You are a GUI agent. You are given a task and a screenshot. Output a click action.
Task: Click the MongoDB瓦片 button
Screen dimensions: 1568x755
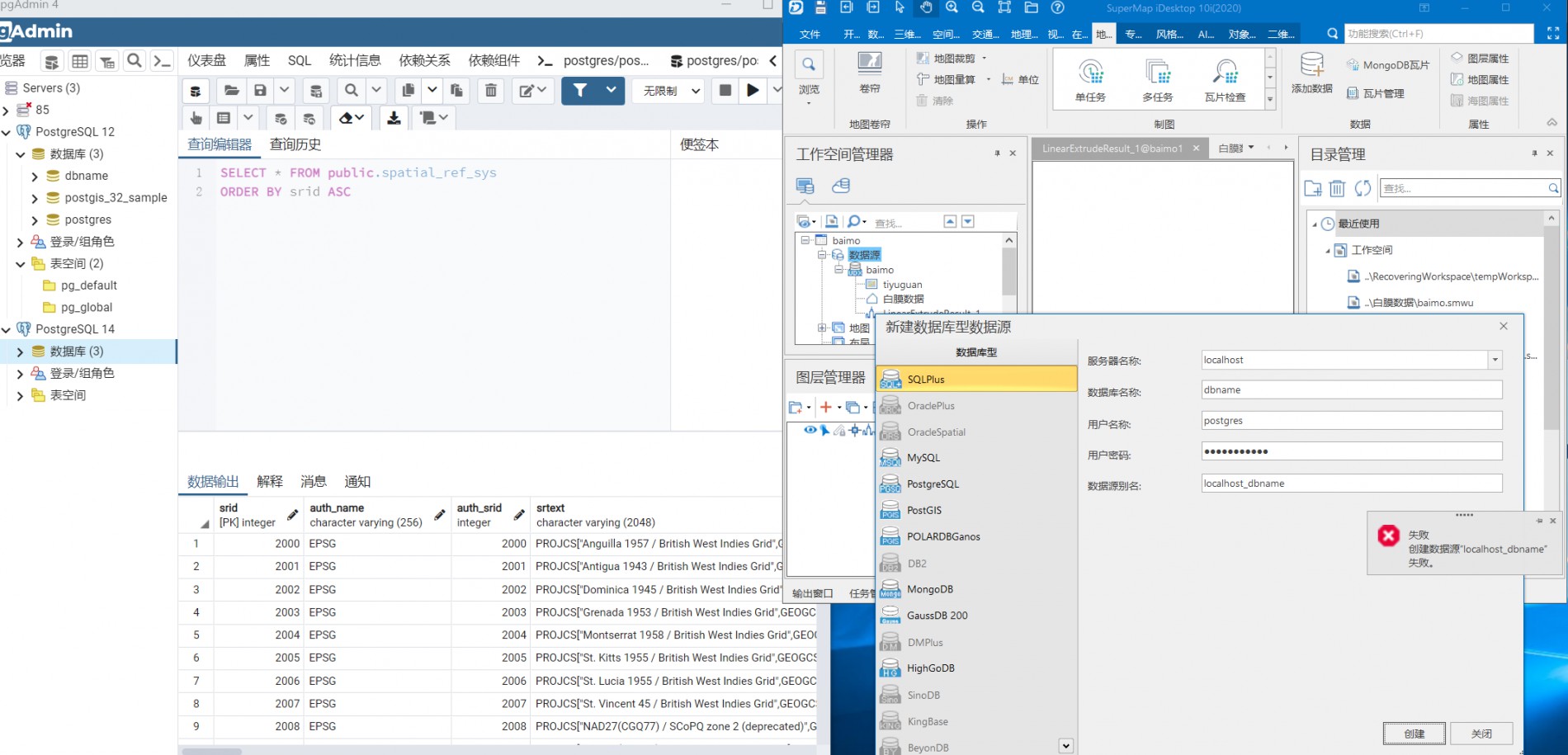1388,65
